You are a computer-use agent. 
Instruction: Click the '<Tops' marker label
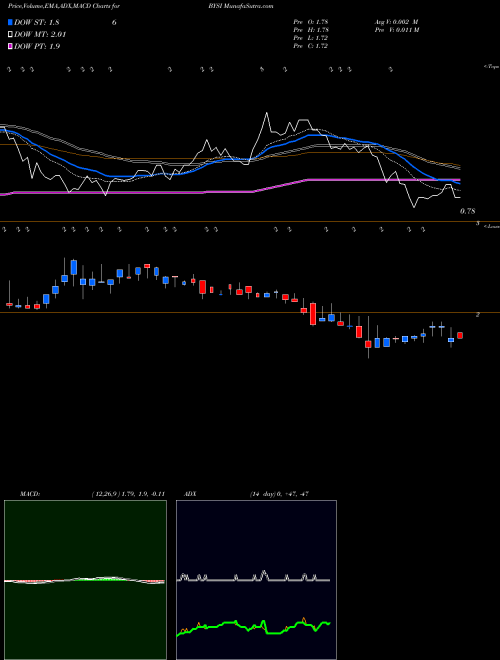(492, 67)
